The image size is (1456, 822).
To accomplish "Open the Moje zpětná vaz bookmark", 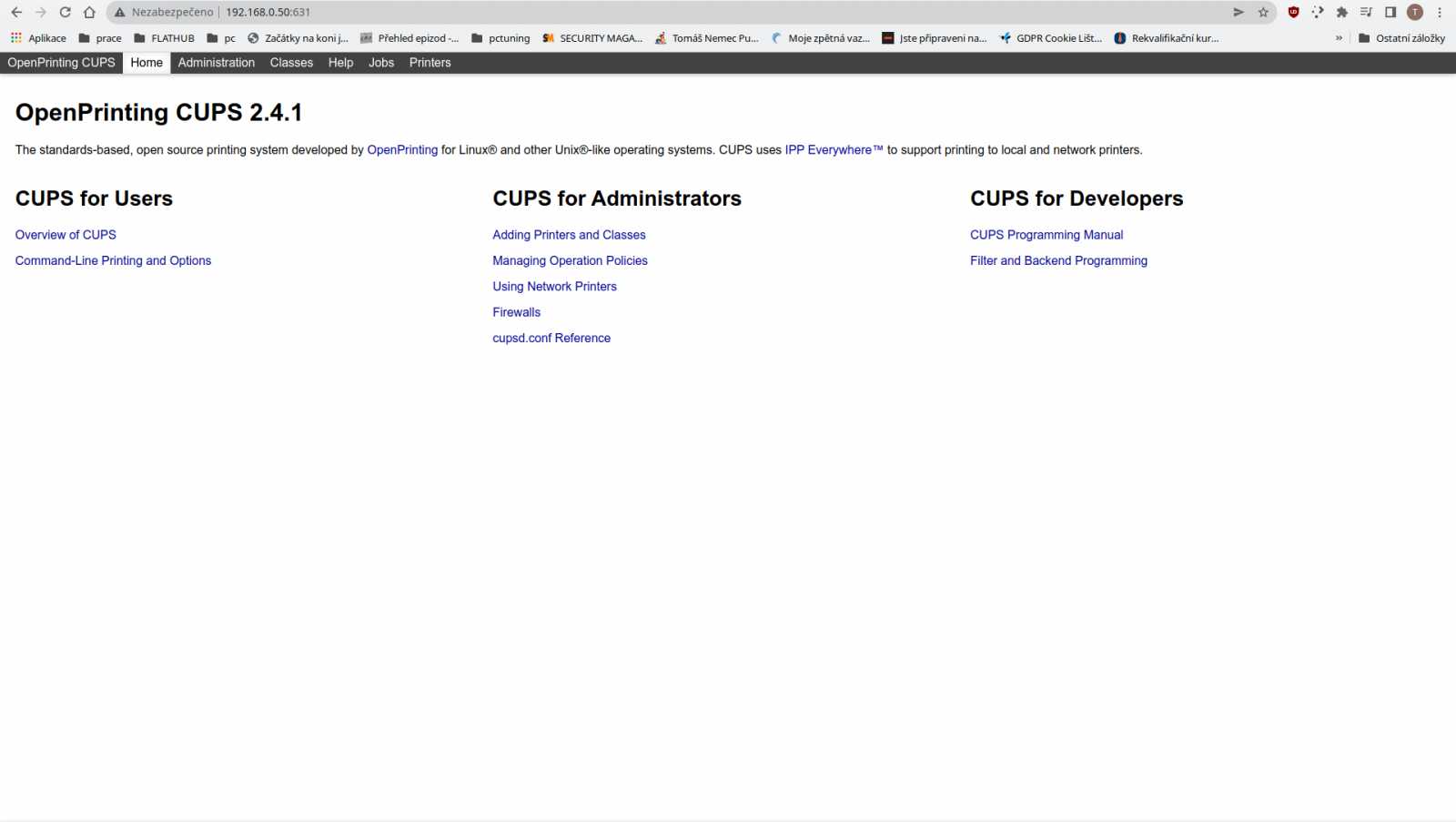I will [820, 38].
